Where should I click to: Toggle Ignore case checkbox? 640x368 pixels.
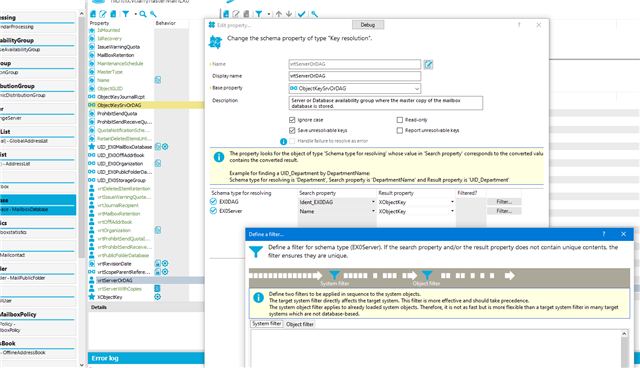tap(292, 120)
